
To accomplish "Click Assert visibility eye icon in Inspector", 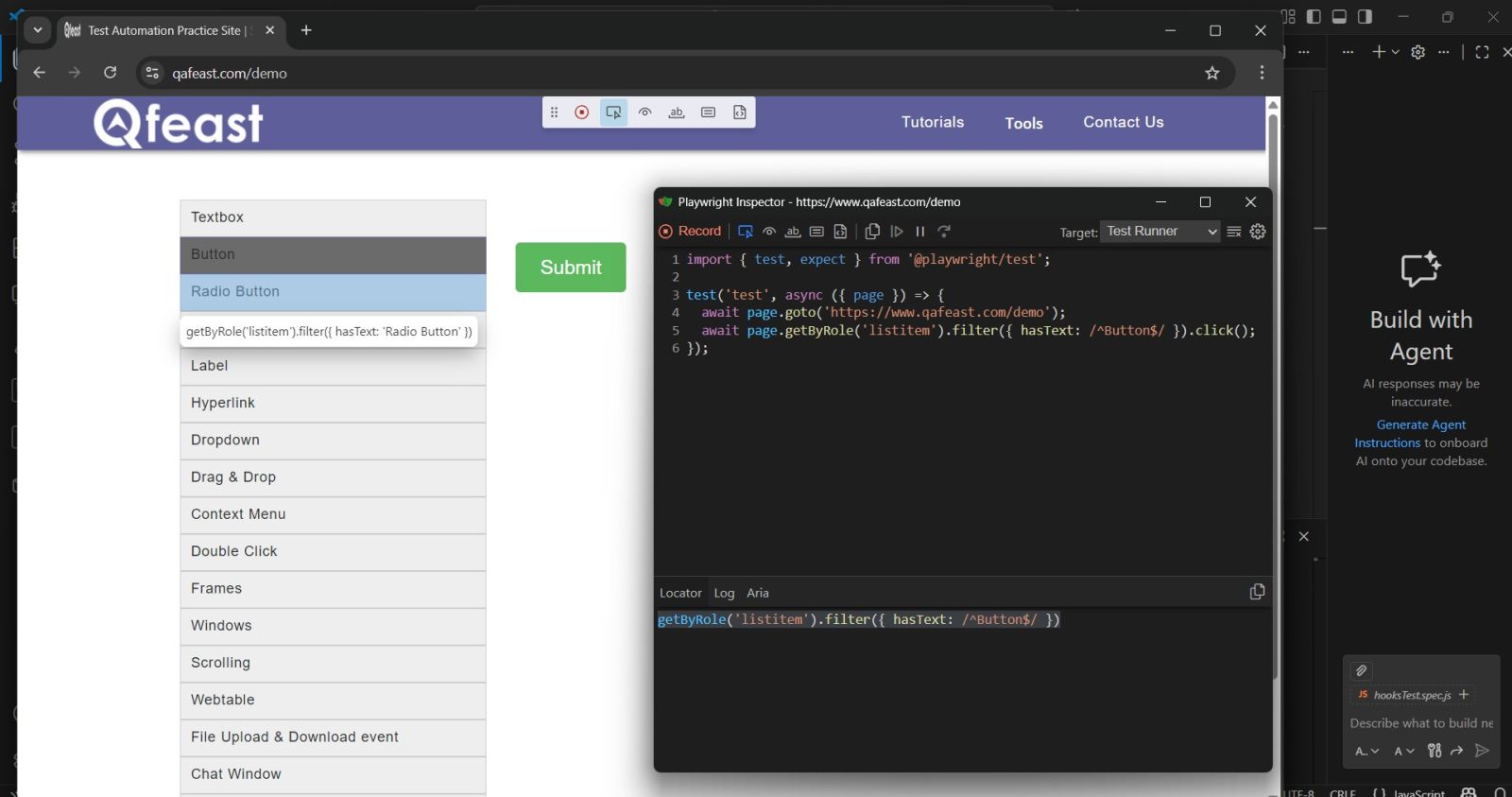I will (x=769, y=232).
